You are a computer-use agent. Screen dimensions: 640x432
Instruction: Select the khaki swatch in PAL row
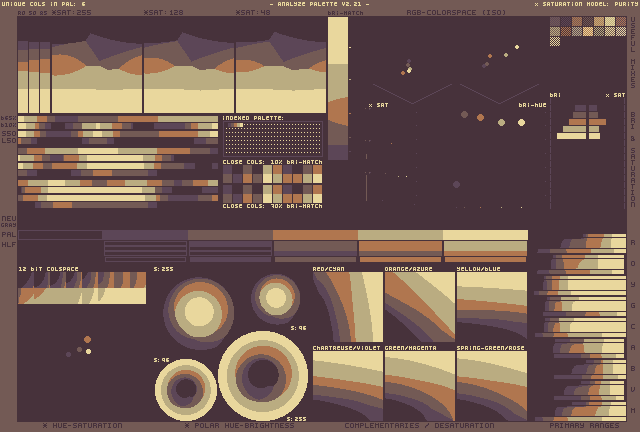tap(400, 235)
